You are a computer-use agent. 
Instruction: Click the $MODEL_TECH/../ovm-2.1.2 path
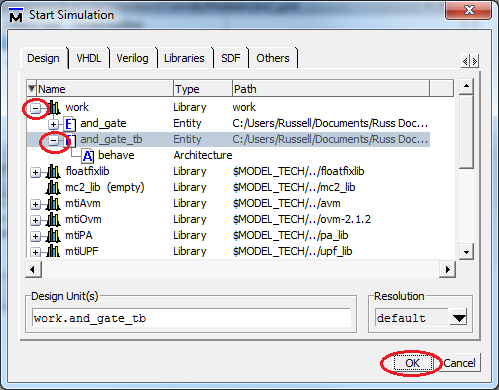[302, 220]
